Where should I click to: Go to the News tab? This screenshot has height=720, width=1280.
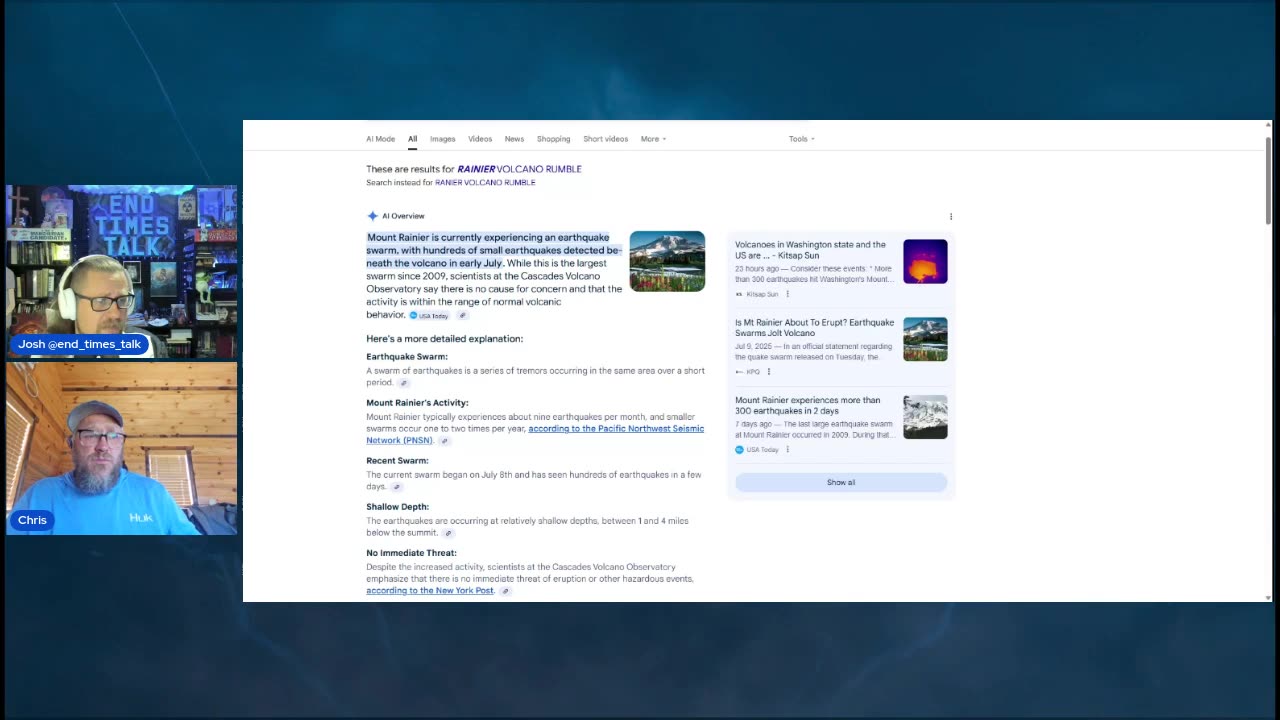click(x=514, y=139)
